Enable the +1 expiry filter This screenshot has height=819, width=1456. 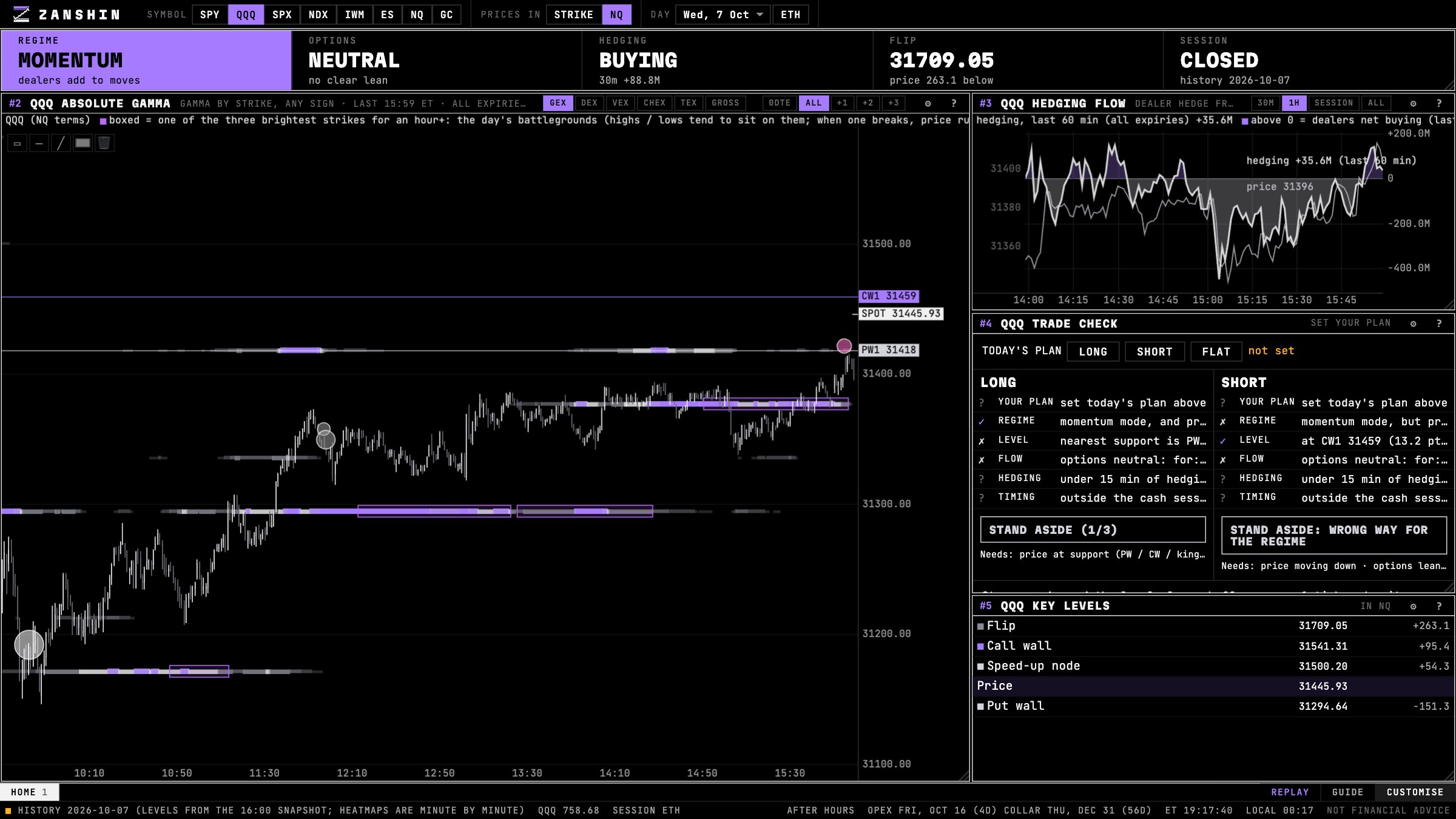[842, 103]
